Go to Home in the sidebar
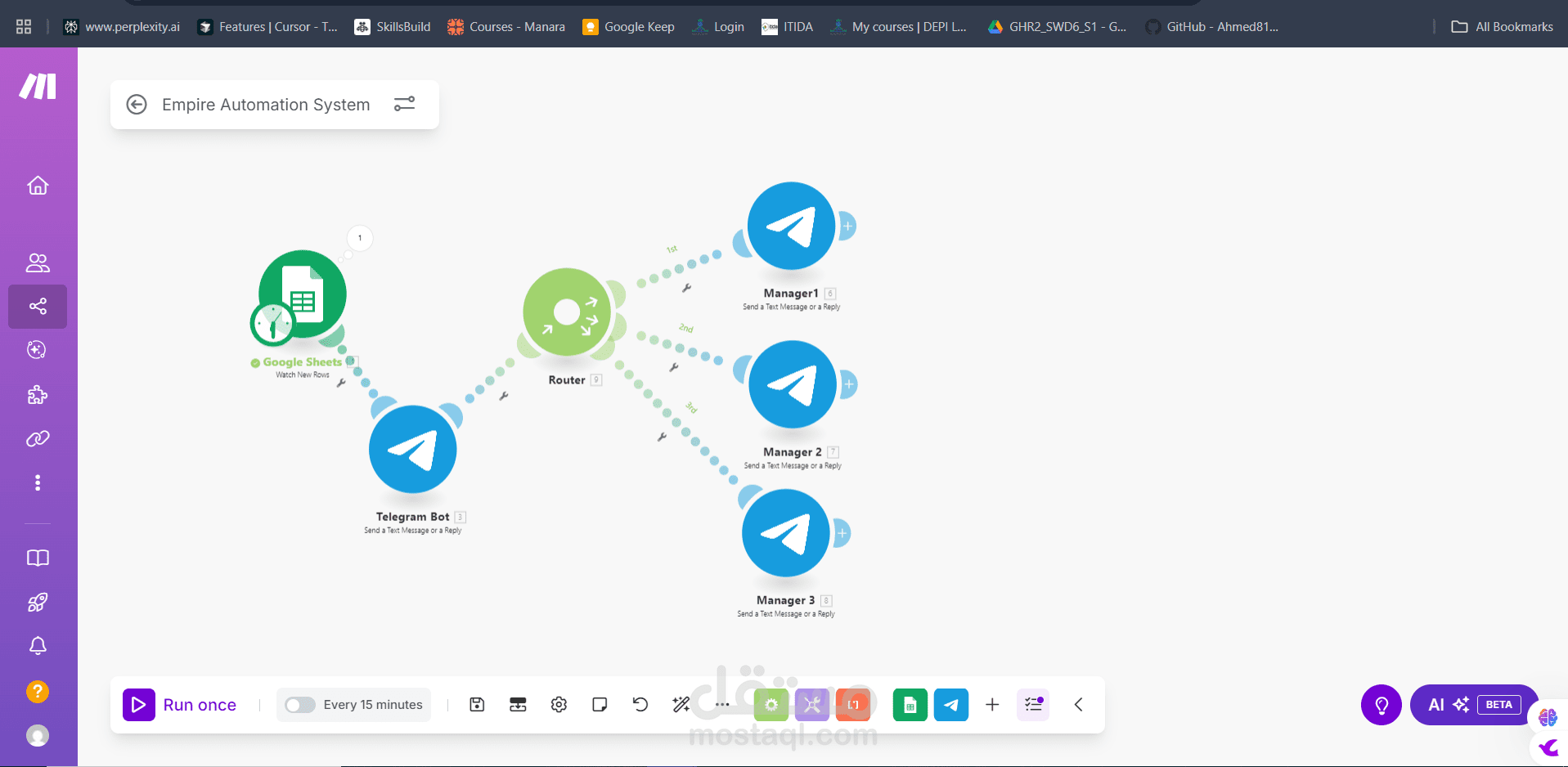The image size is (1568, 767). [38, 186]
